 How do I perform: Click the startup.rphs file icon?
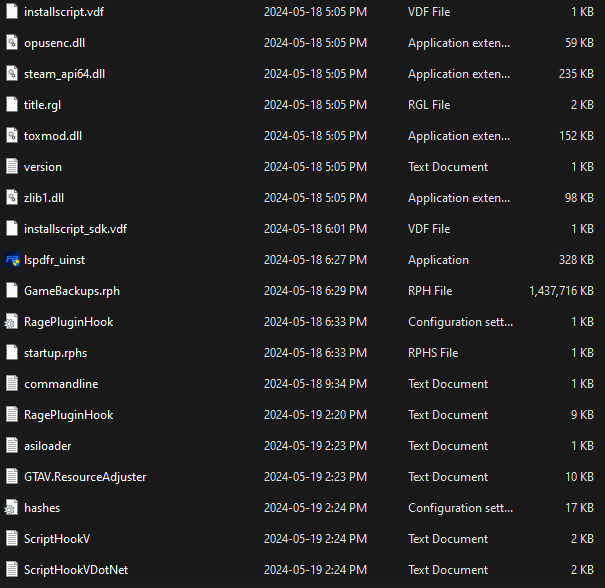[x=12, y=353]
